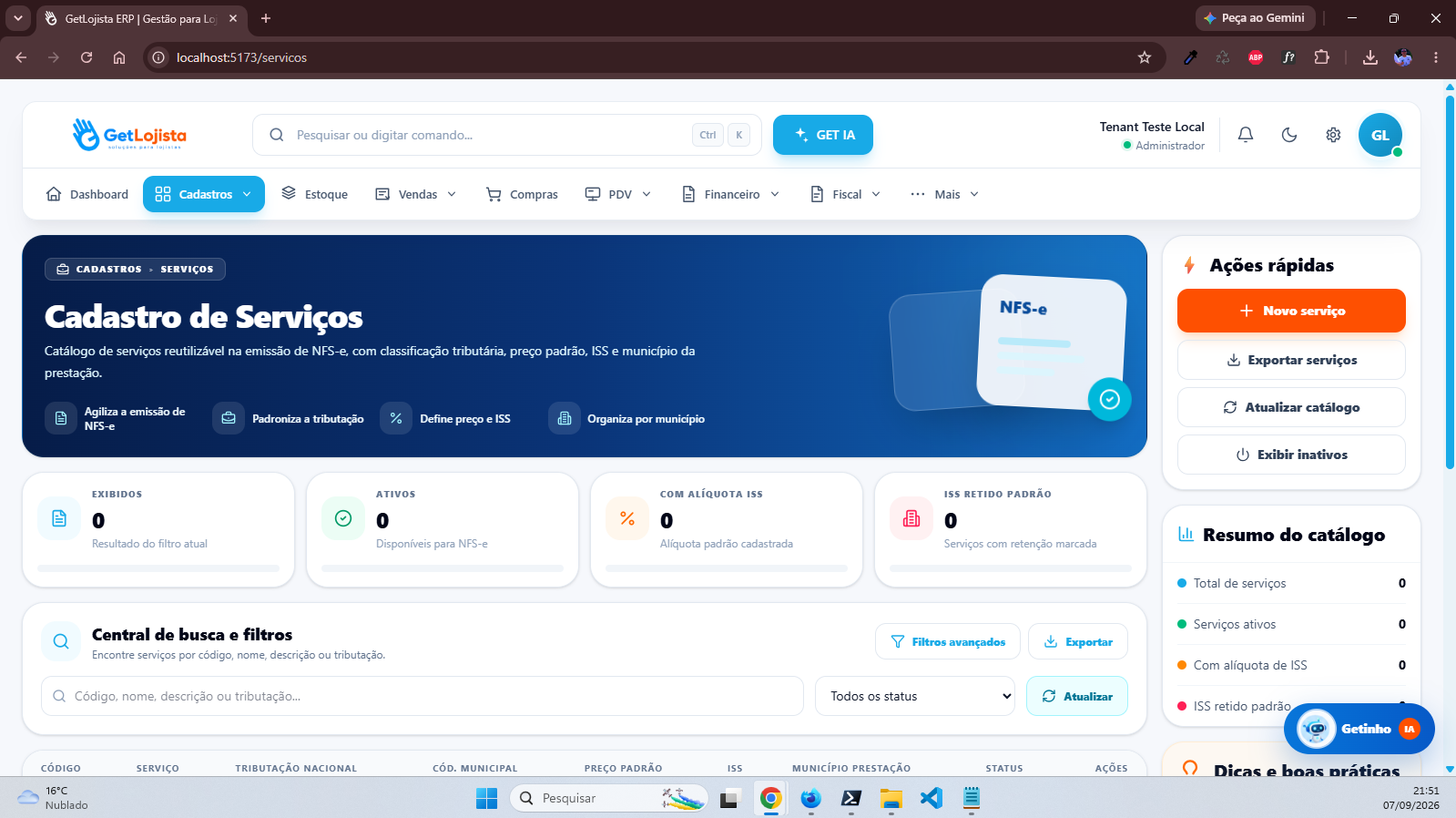Expand the Mais menu
The width and height of the screenshot is (1456, 818).
pyautogui.click(x=945, y=194)
